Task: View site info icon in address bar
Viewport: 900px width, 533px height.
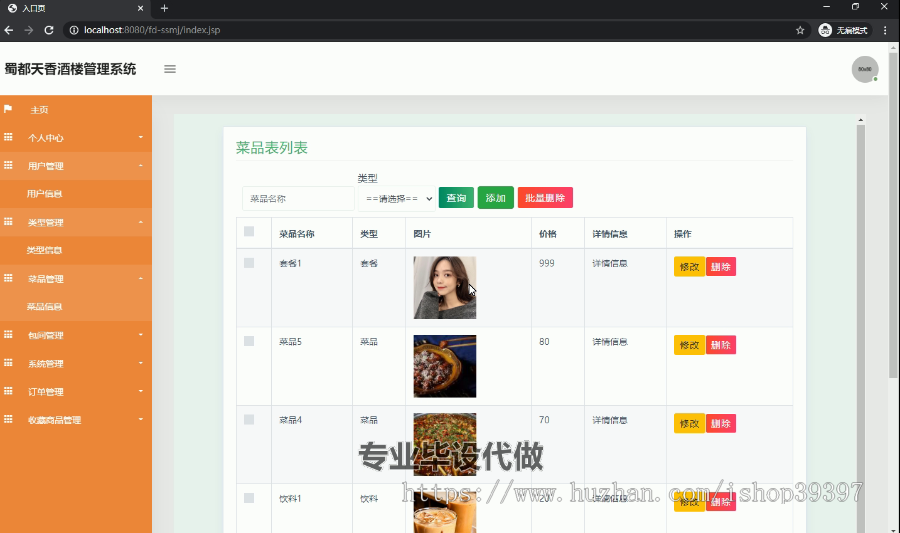Action: click(x=74, y=30)
